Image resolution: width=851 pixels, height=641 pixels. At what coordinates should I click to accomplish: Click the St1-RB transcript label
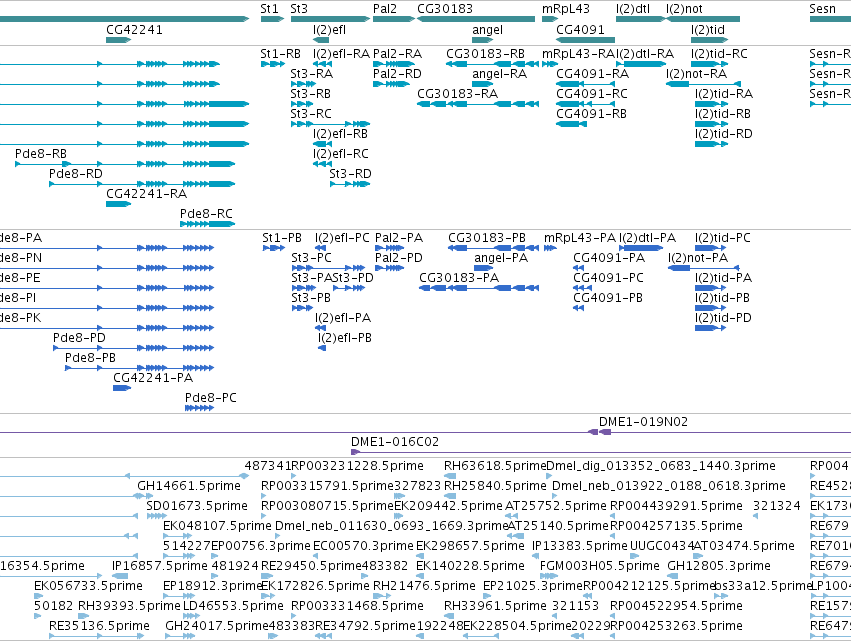pyautogui.click(x=281, y=54)
